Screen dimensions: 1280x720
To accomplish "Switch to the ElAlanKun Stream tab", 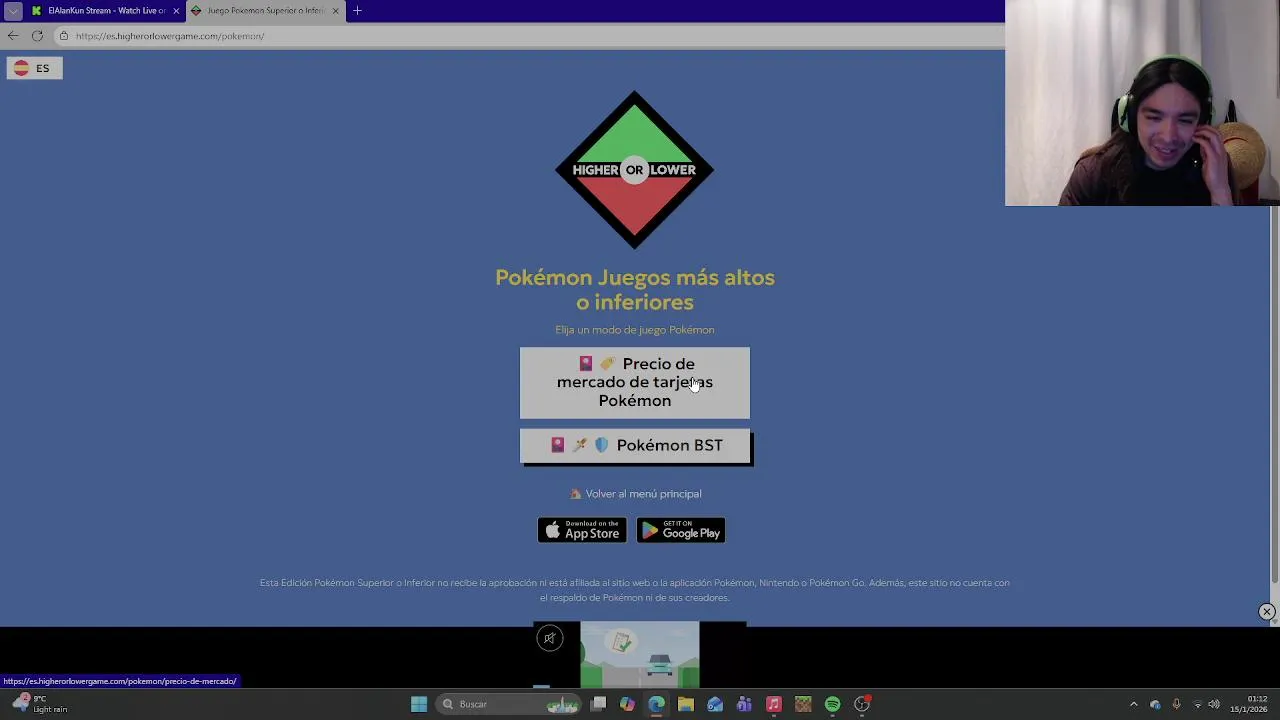I will coord(104,11).
